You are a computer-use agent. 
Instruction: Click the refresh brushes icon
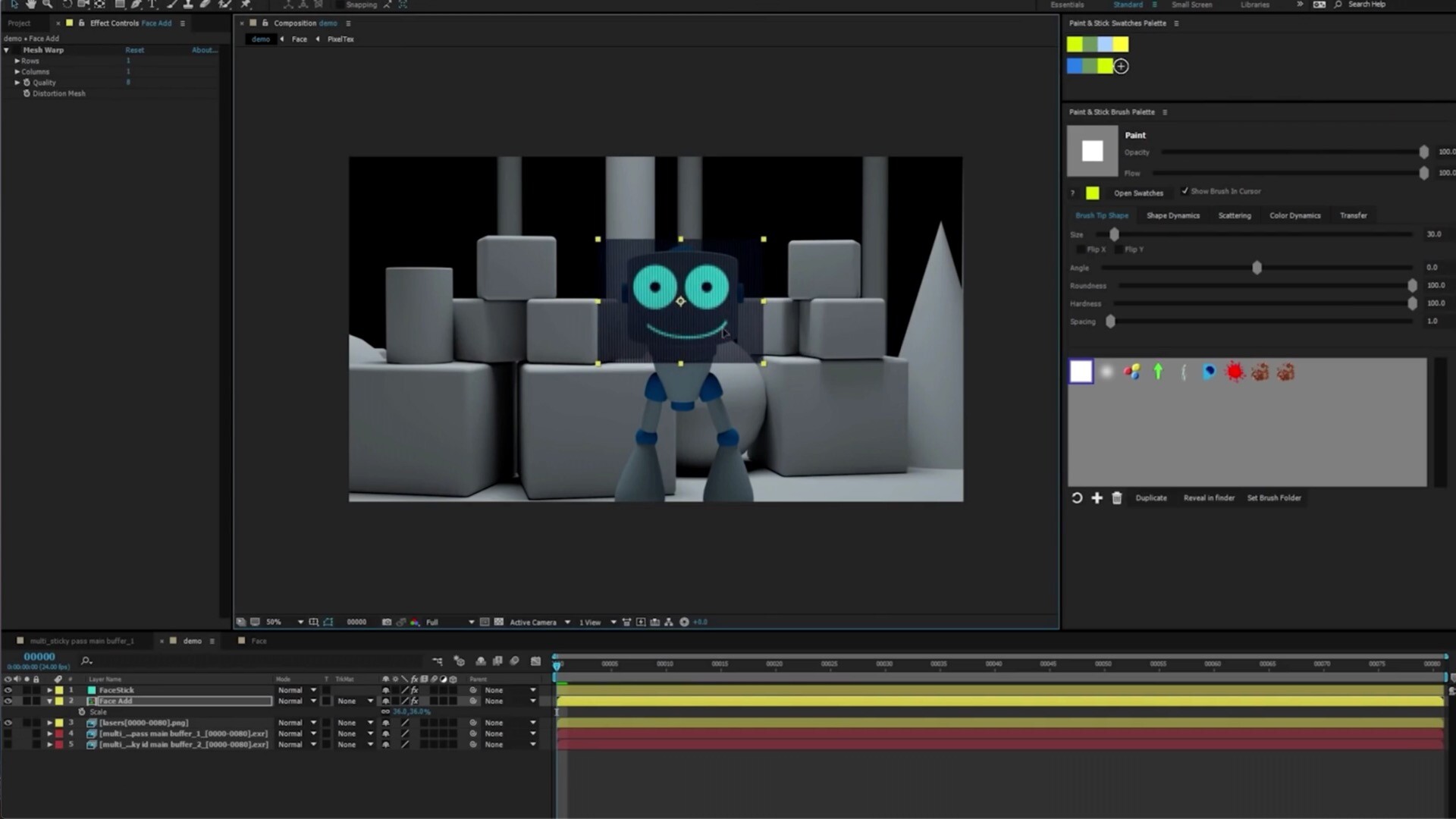click(1077, 498)
